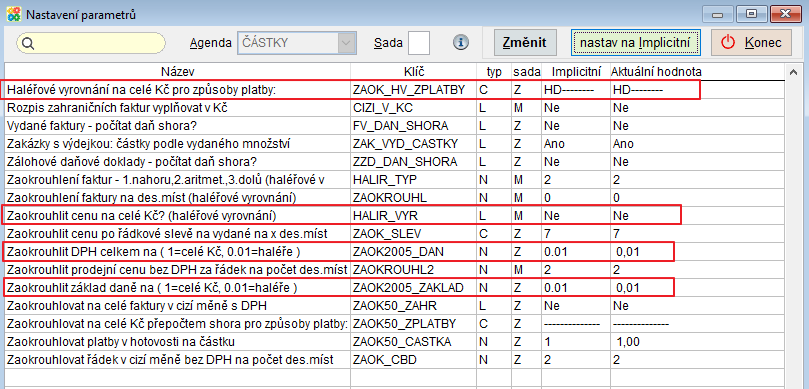Click the window title Nastavení parametrů
The height and width of the screenshot is (389, 809).
point(81,14)
